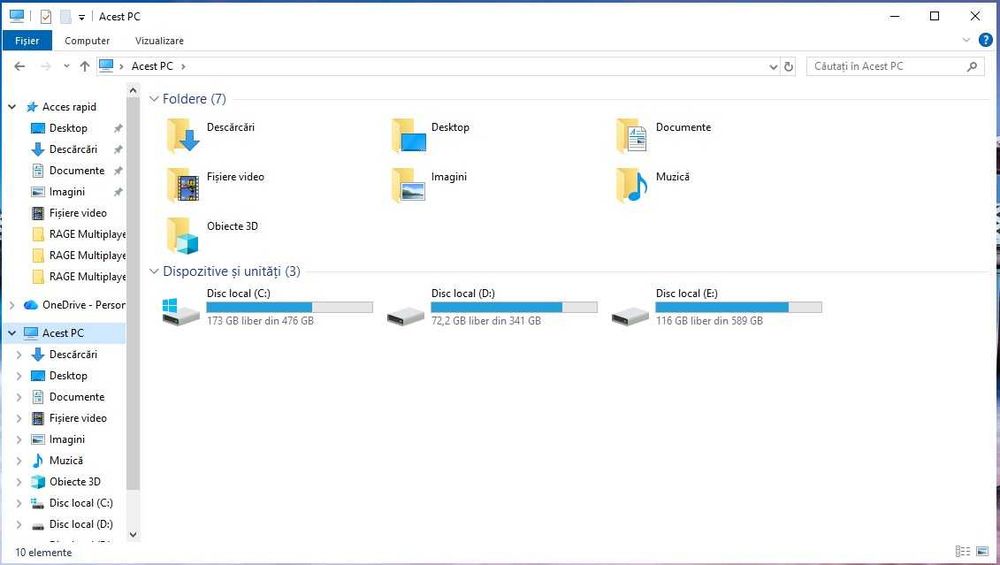Select the Disc local (E:) drive icon
The image size is (1000, 565).
(630, 316)
